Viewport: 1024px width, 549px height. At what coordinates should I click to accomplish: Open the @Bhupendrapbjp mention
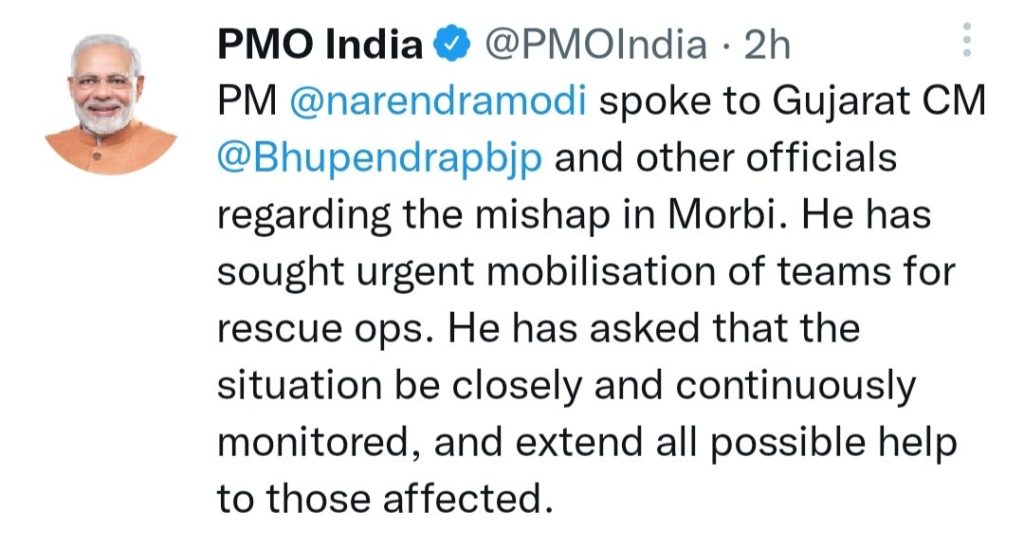coord(377,158)
